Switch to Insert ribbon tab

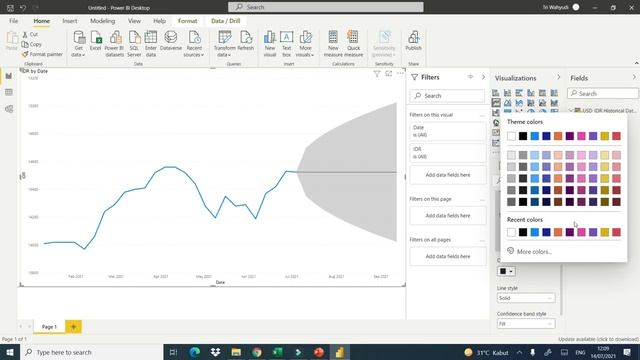(70, 21)
